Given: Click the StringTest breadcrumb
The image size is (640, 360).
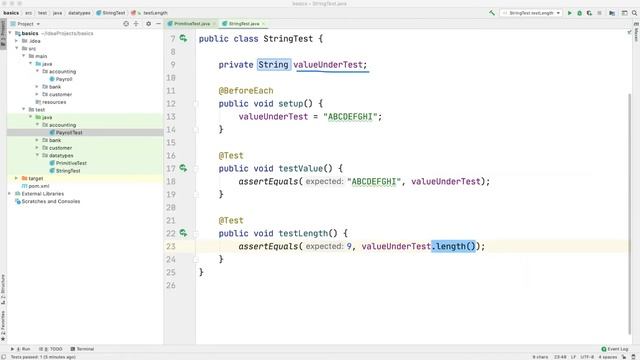Looking at the screenshot, I should tap(111, 13).
